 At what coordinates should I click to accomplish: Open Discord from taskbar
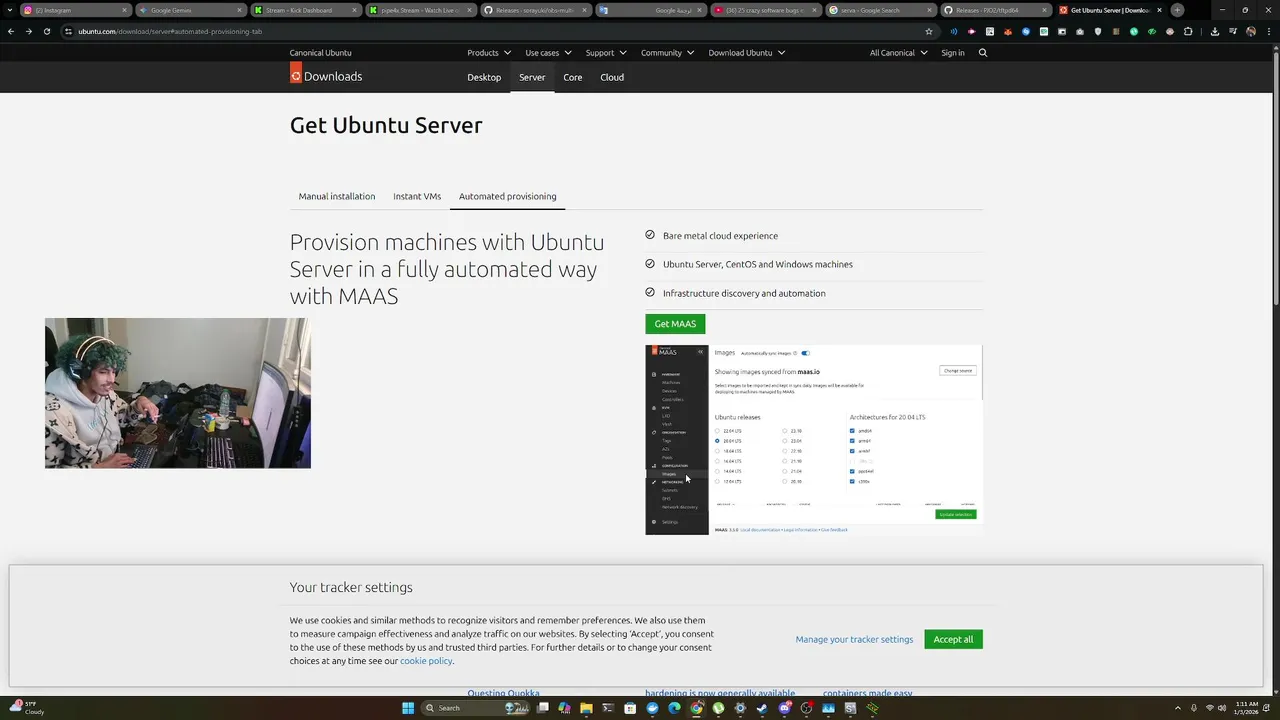point(785,708)
